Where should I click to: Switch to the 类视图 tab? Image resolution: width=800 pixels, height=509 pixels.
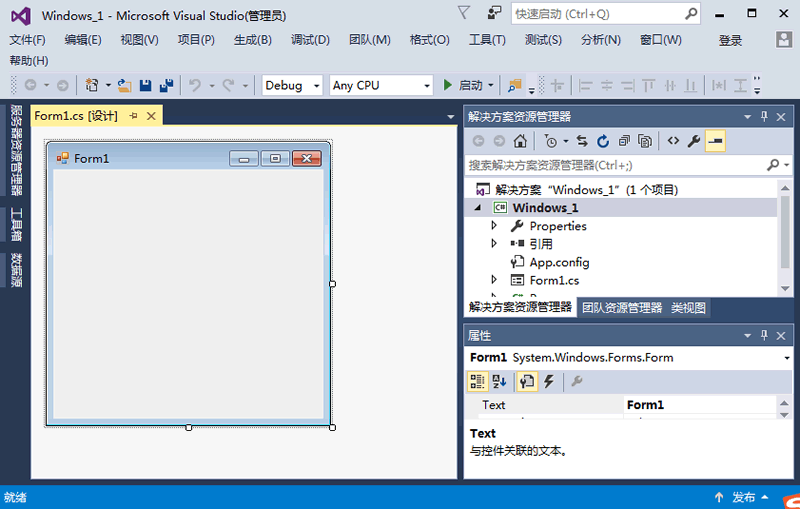[688, 308]
